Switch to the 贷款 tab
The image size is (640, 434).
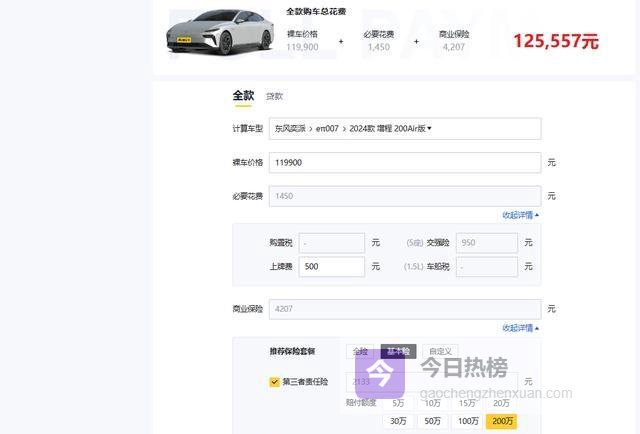pos(274,97)
